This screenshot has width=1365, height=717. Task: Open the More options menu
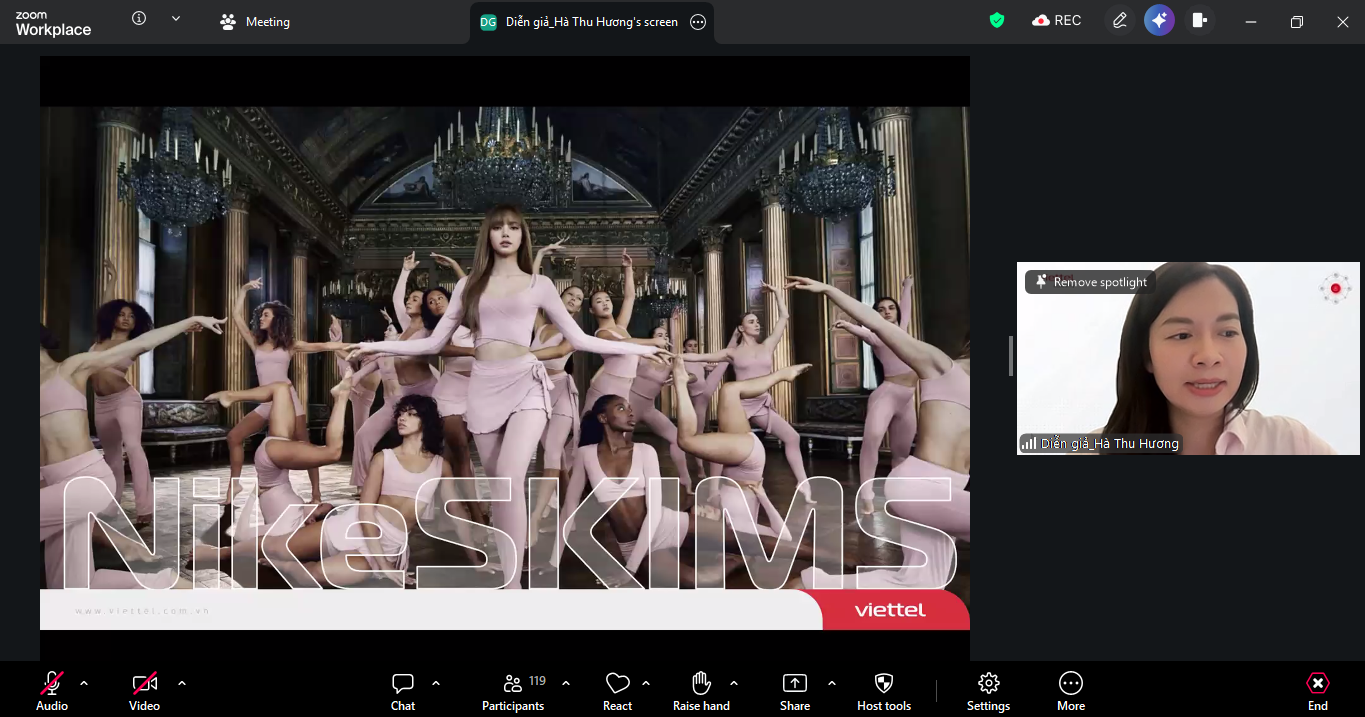coord(1070,691)
